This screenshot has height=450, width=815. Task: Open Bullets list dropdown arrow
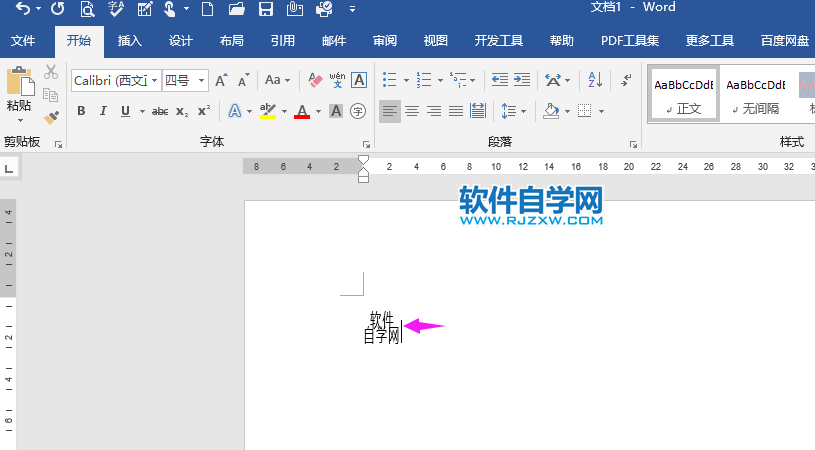(x=406, y=80)
